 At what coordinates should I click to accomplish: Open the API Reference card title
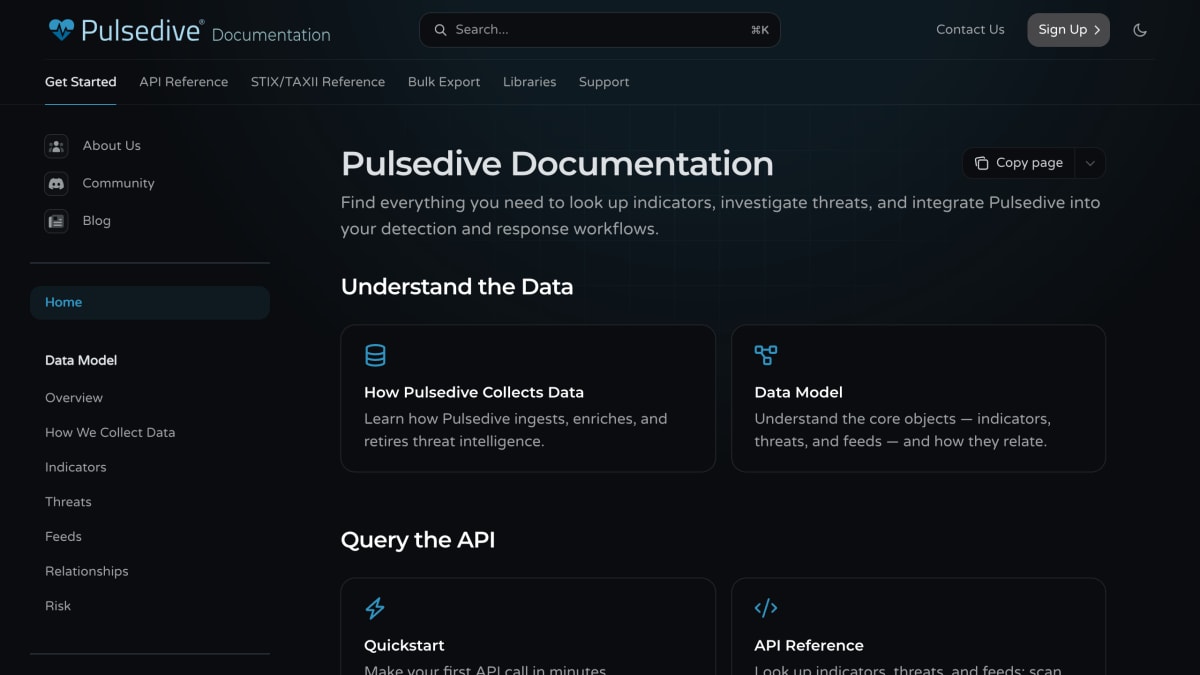point(809,646)
